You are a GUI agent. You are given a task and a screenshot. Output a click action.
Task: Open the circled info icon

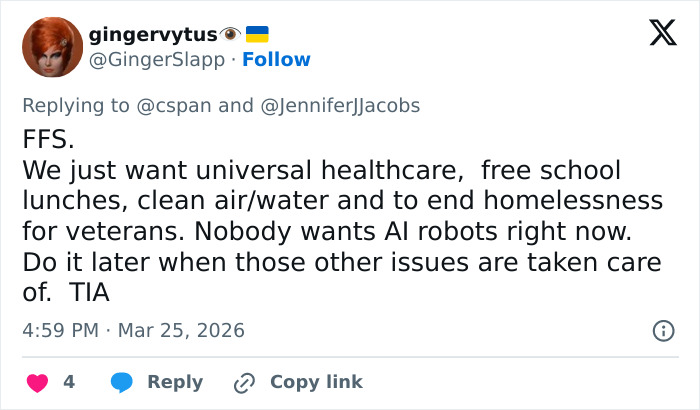click(x=662, y=330)
